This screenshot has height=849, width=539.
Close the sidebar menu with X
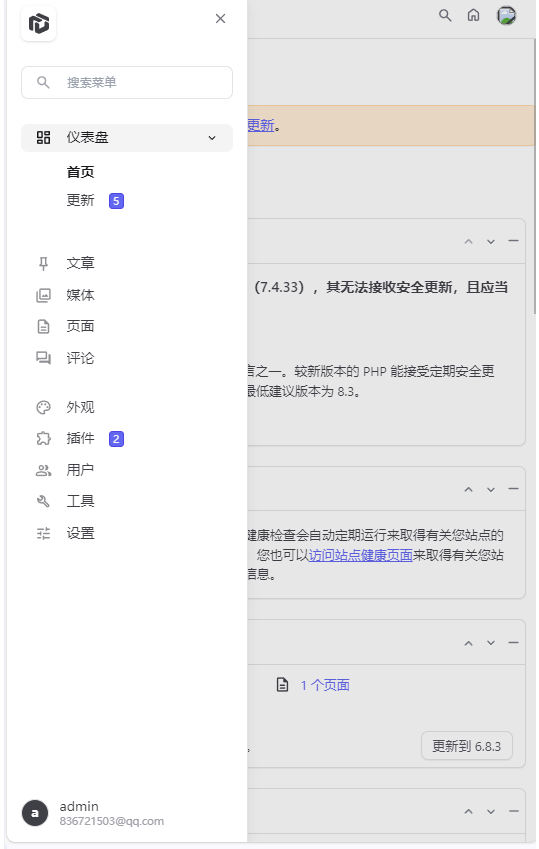(x=220, y=18)
